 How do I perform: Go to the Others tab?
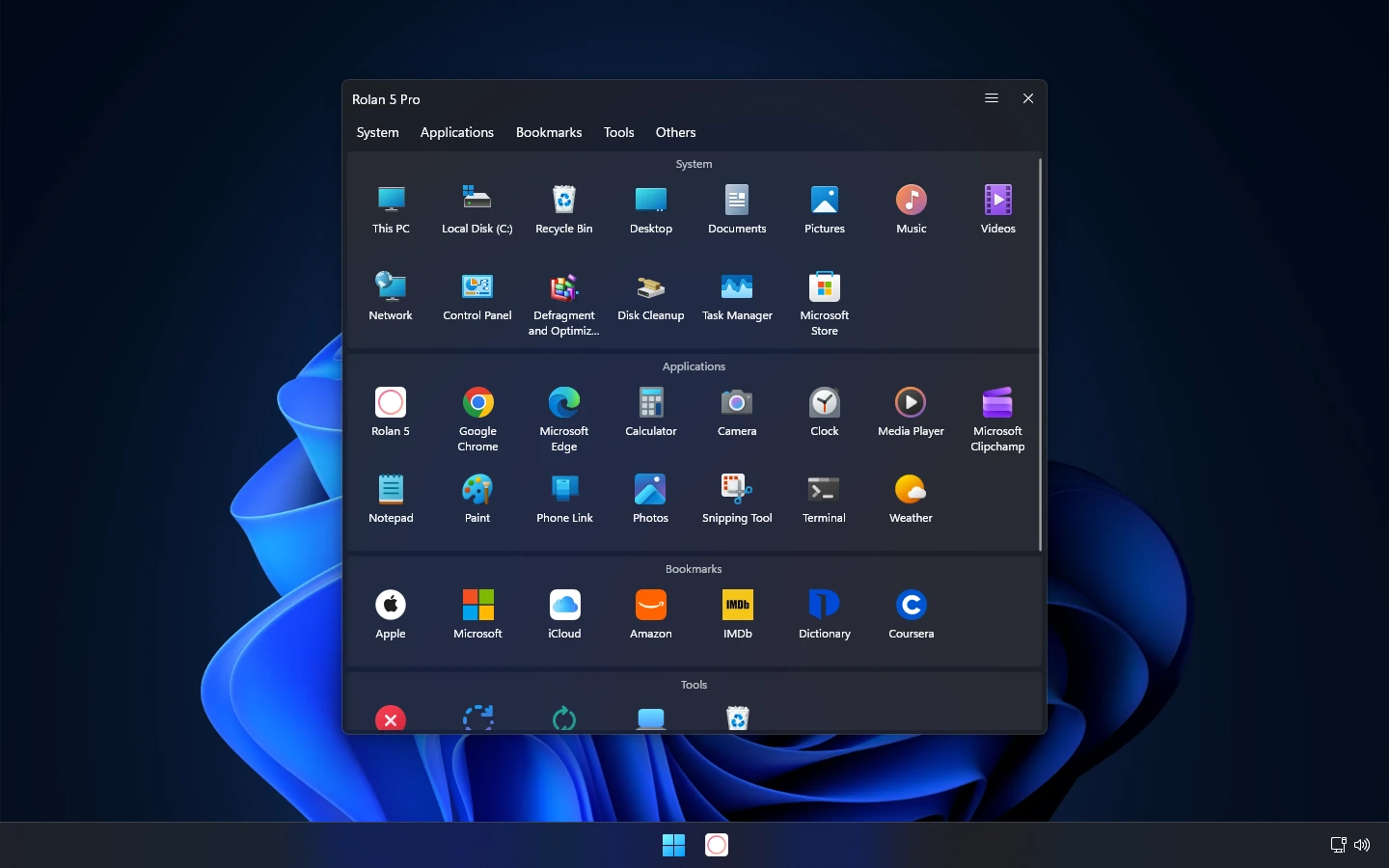pos(675,132)
